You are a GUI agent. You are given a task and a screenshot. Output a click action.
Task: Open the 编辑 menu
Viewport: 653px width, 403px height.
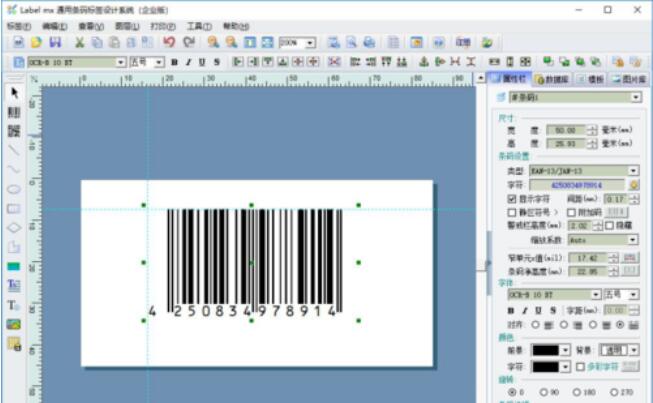(x=55, y=26)
